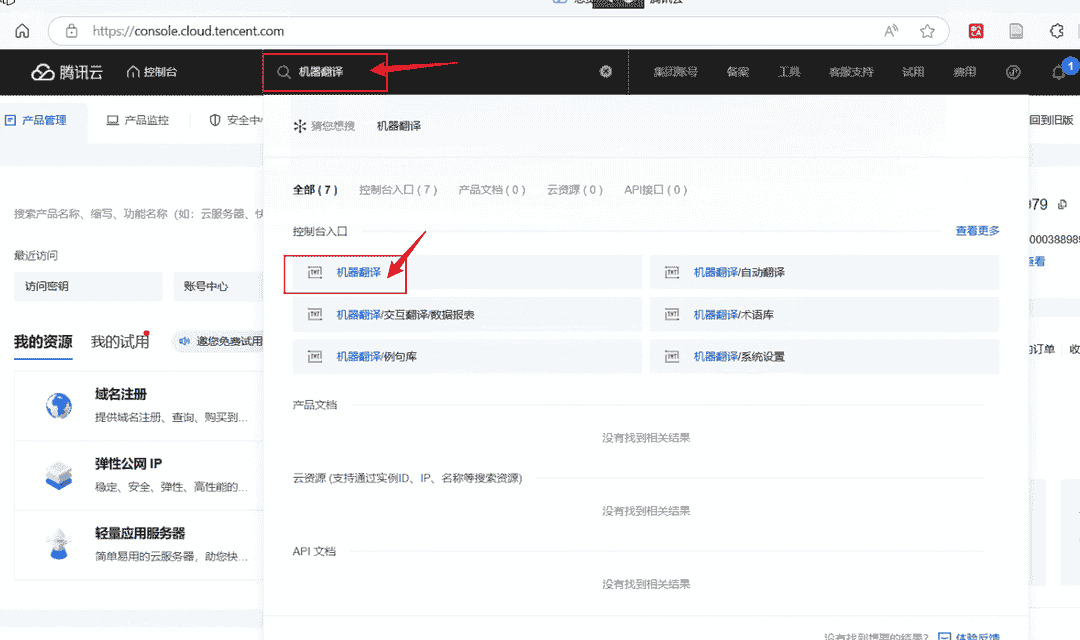Click the 域名注册 globe icon
The height and width of the screenshot is (640, 1080).
tap(59, 405)
